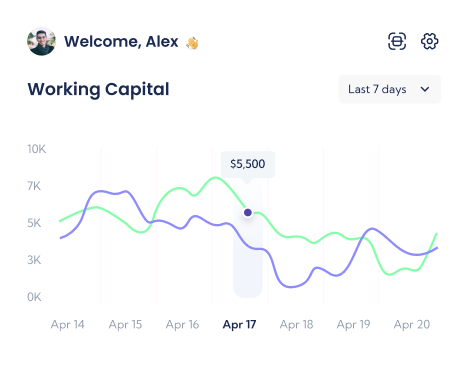Open settings via gear icon
This screenshot has width=469, height=389.
point(429,41)
